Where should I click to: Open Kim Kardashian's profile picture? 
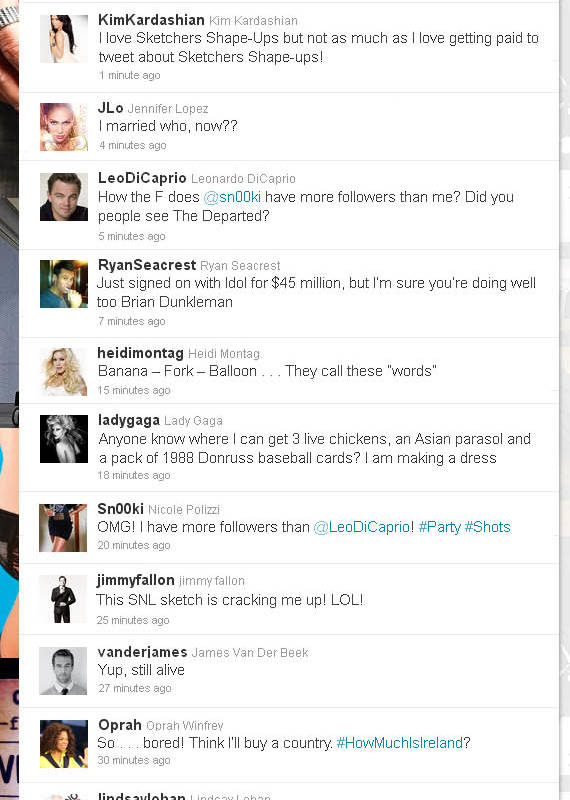[64, 39]
